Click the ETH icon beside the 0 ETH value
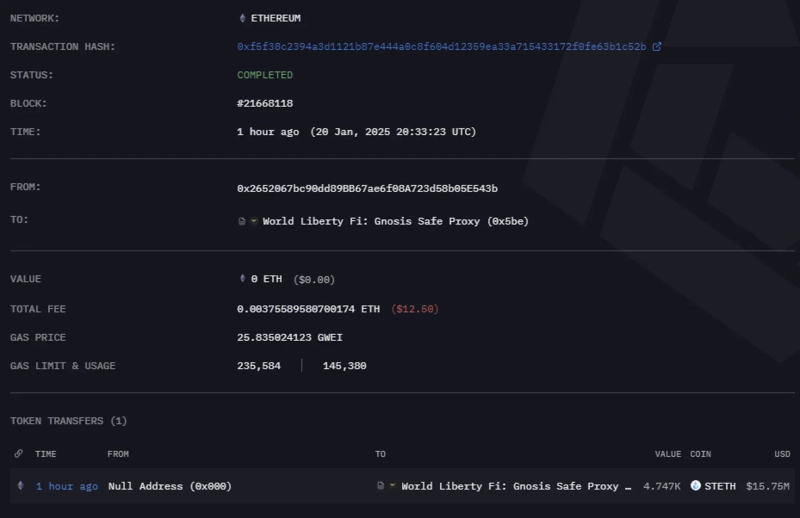The height and width of the screenshot is (518, 800). point(241,279)
